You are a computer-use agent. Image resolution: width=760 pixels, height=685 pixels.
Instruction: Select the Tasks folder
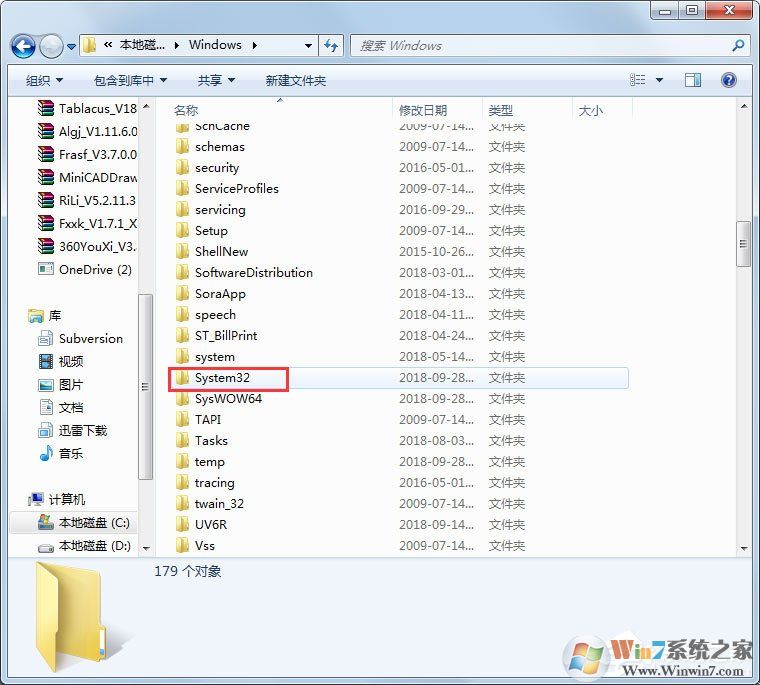pyautogui.click(x=202, y=441)
